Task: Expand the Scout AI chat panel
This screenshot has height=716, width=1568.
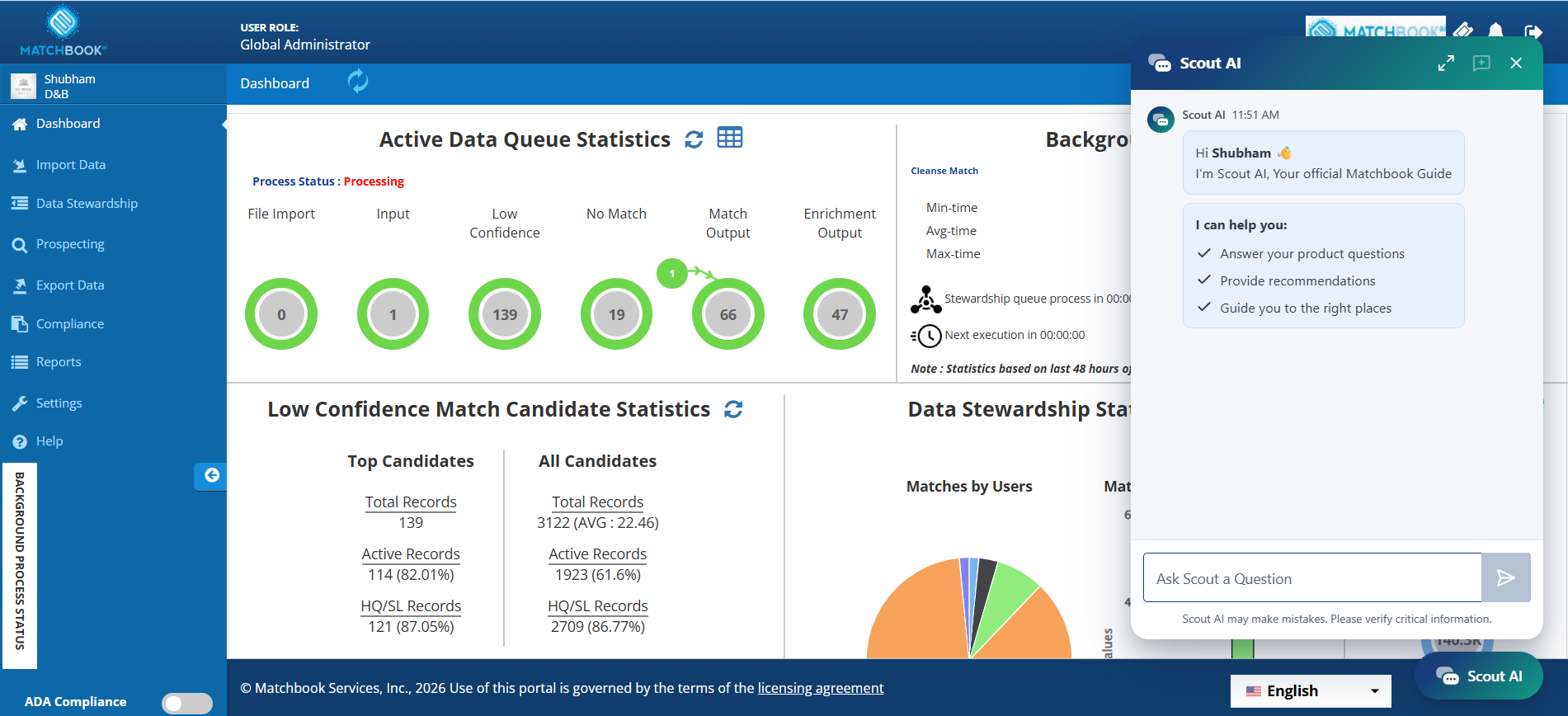Action: (x=1446, y=64)
